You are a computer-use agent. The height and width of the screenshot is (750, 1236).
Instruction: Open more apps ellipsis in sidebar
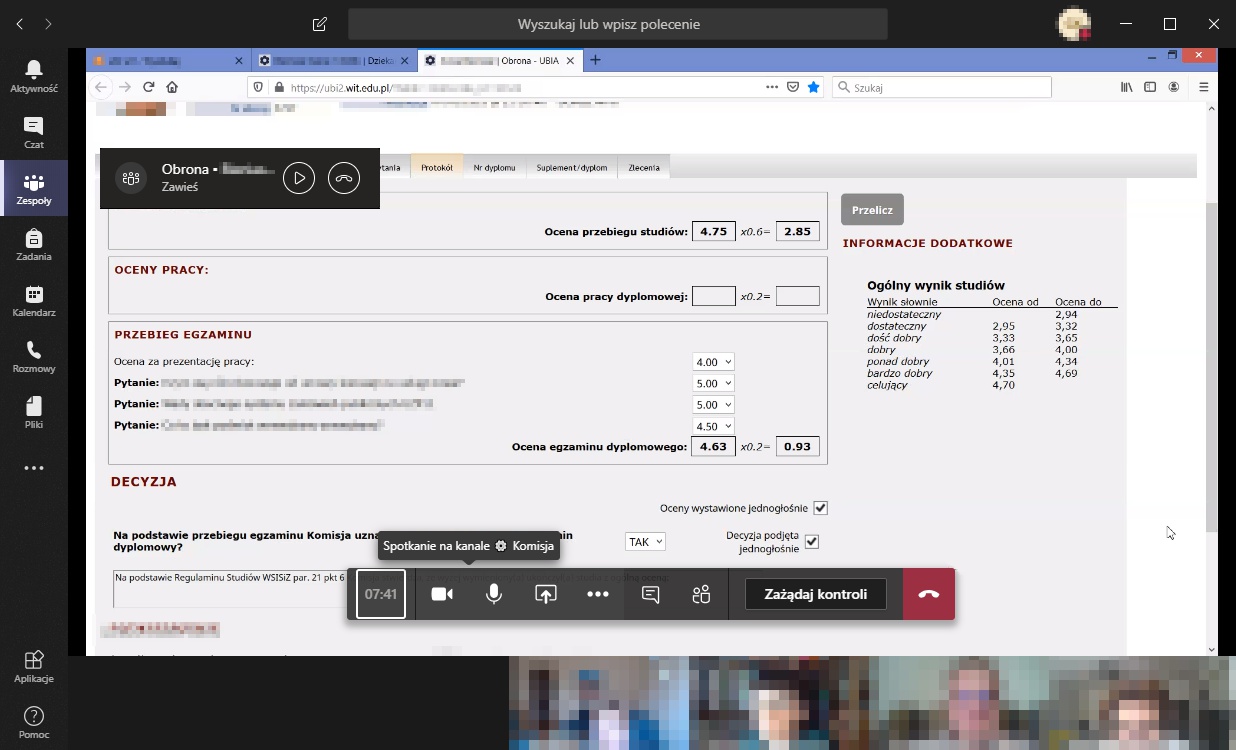34,468
